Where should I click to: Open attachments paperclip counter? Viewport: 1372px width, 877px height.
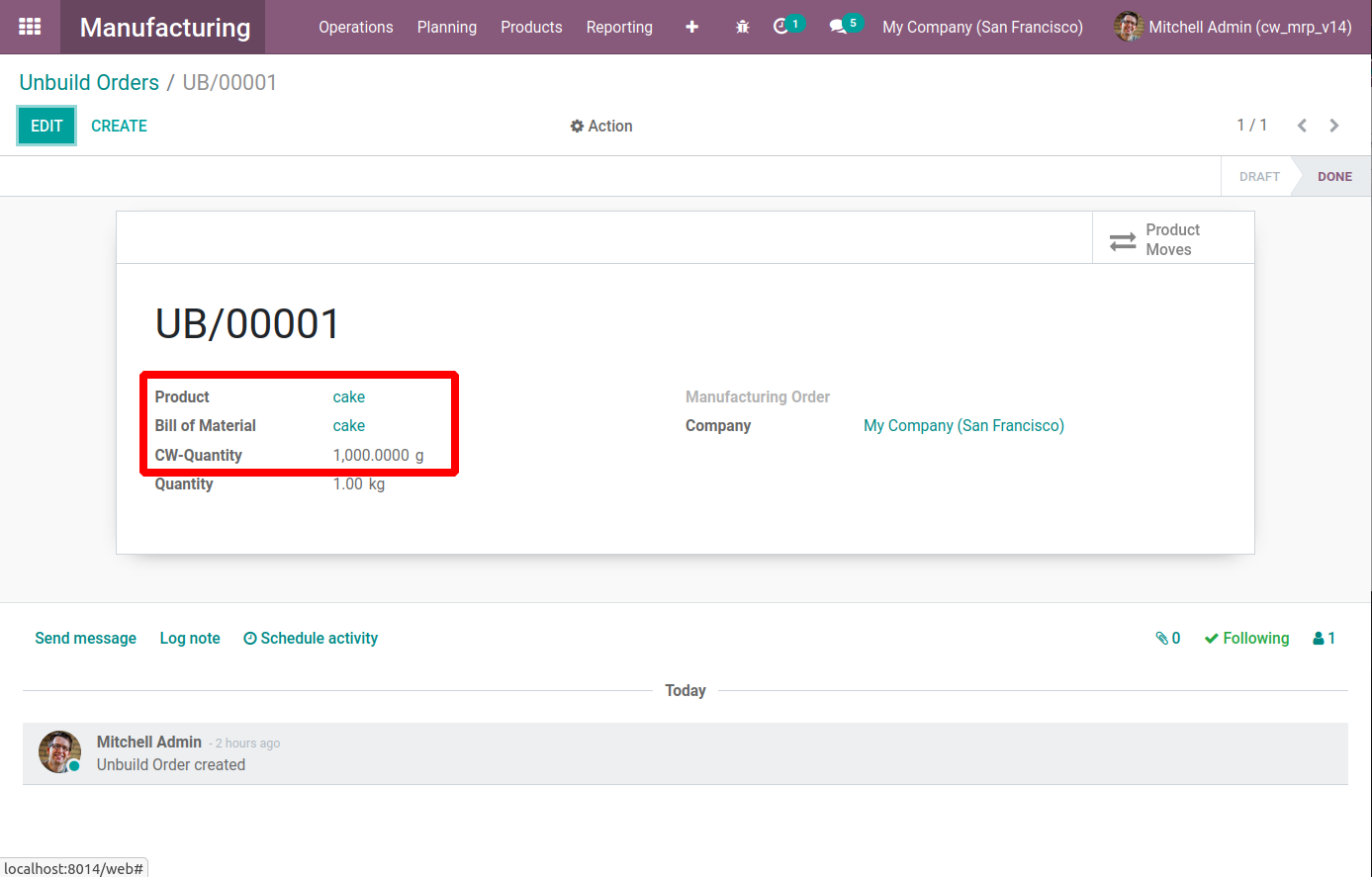coord(1168,639)
